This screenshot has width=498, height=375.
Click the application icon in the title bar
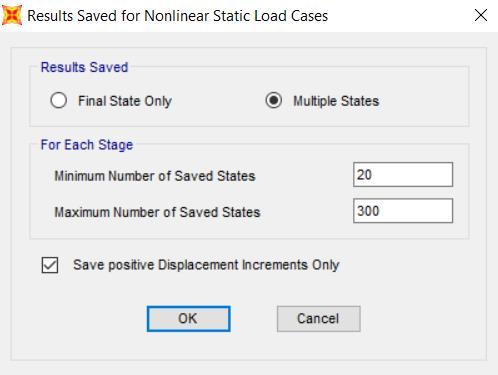click(12, 15)
